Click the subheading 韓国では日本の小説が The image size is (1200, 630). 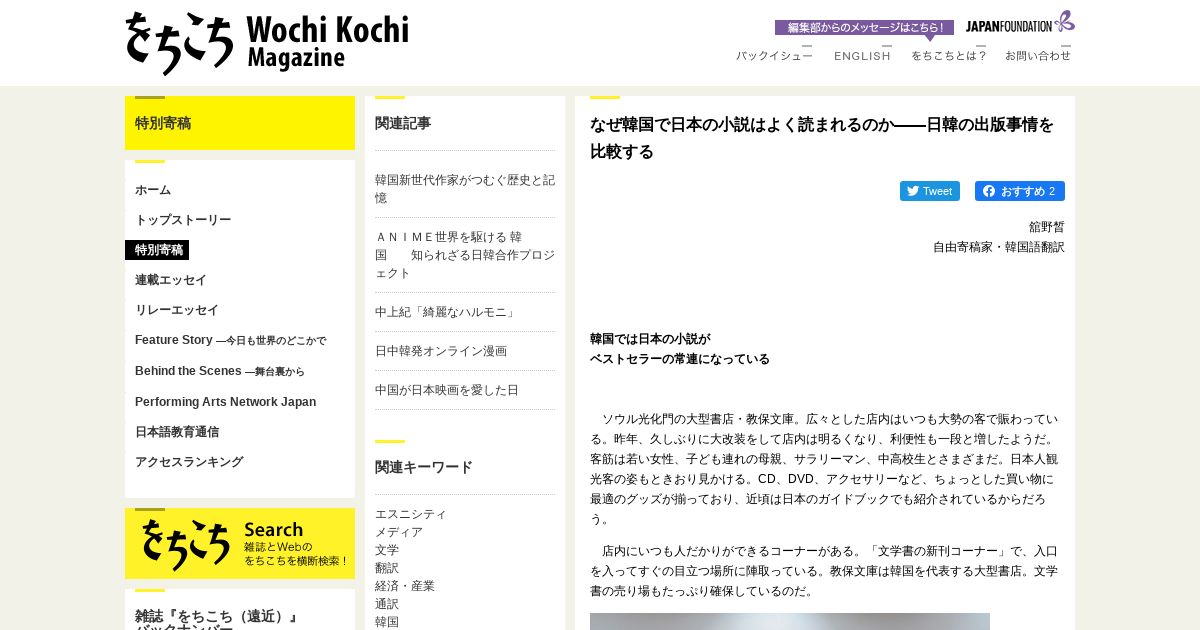pos(650,339)
